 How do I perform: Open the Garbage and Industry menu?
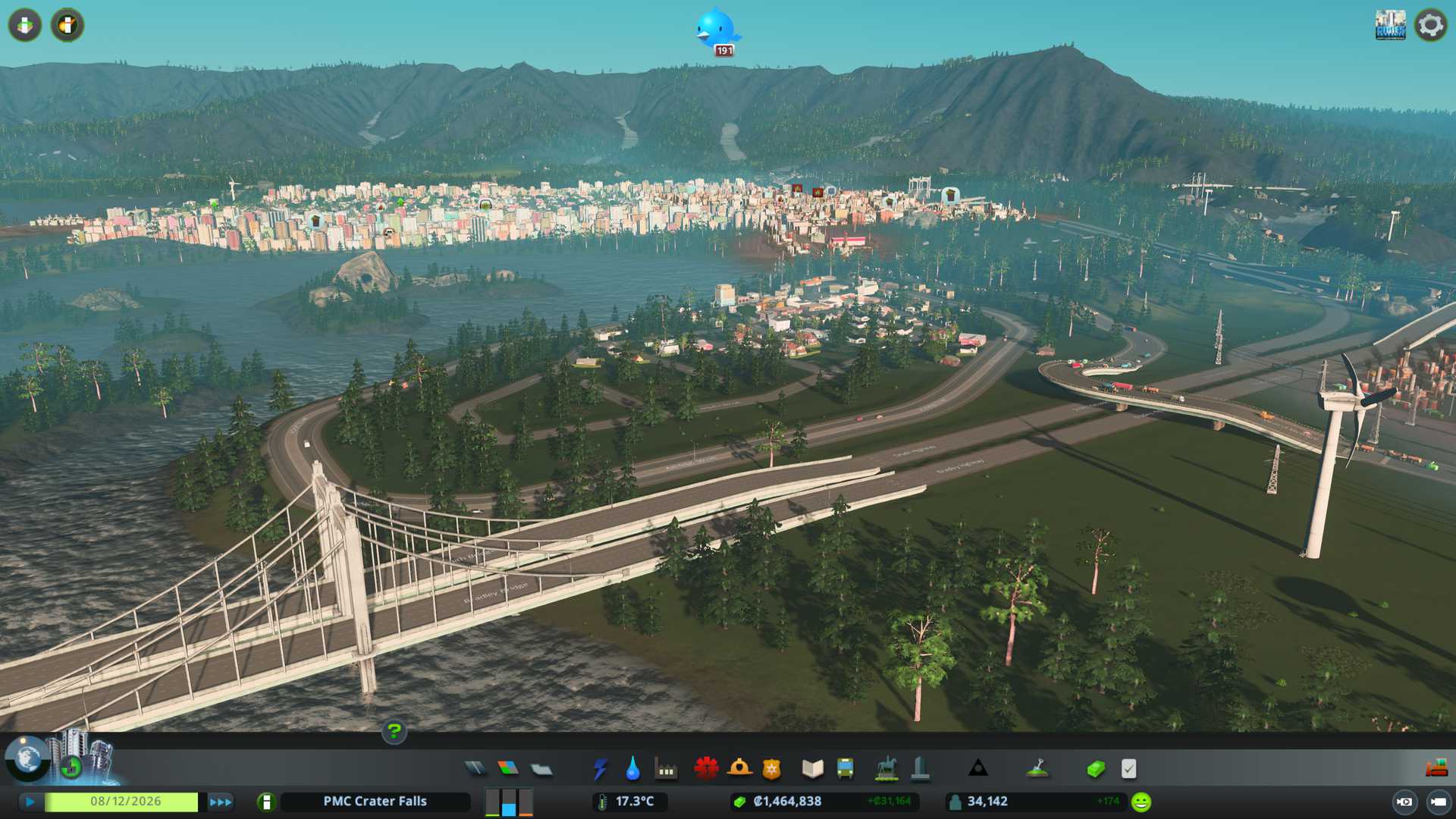click(666, 769)
